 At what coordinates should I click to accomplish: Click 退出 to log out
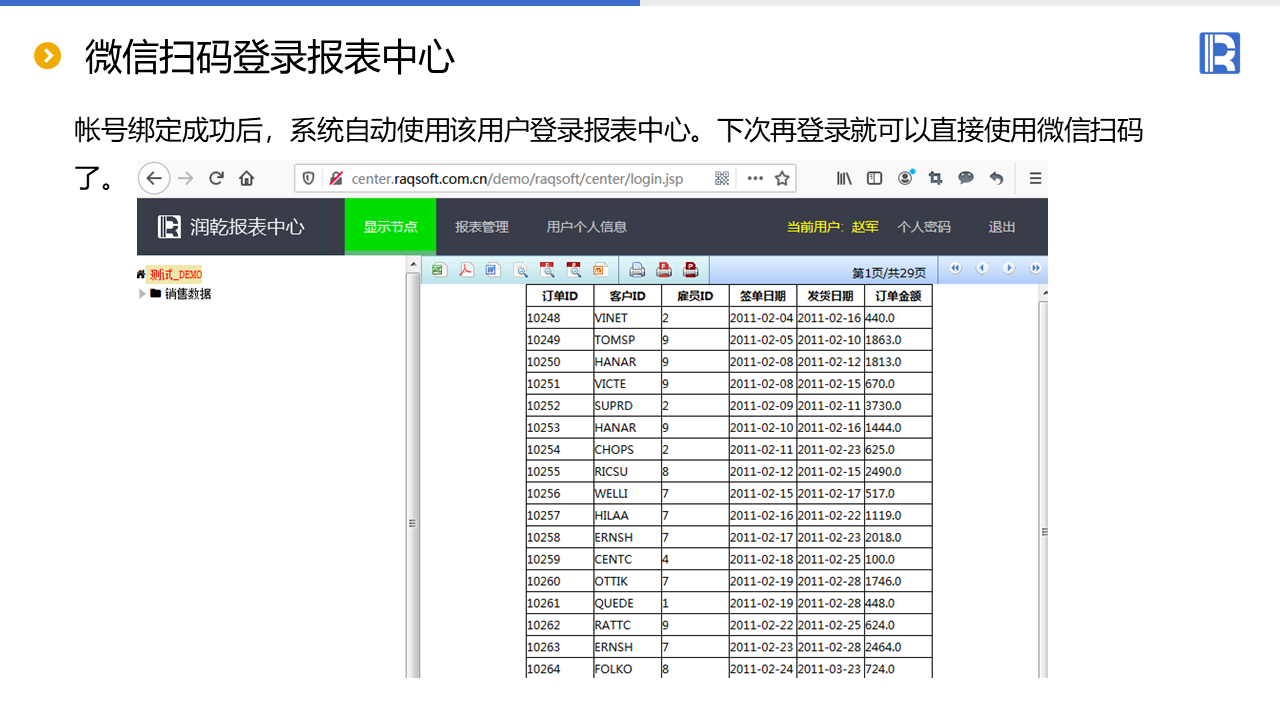[x=1002, y=227]
